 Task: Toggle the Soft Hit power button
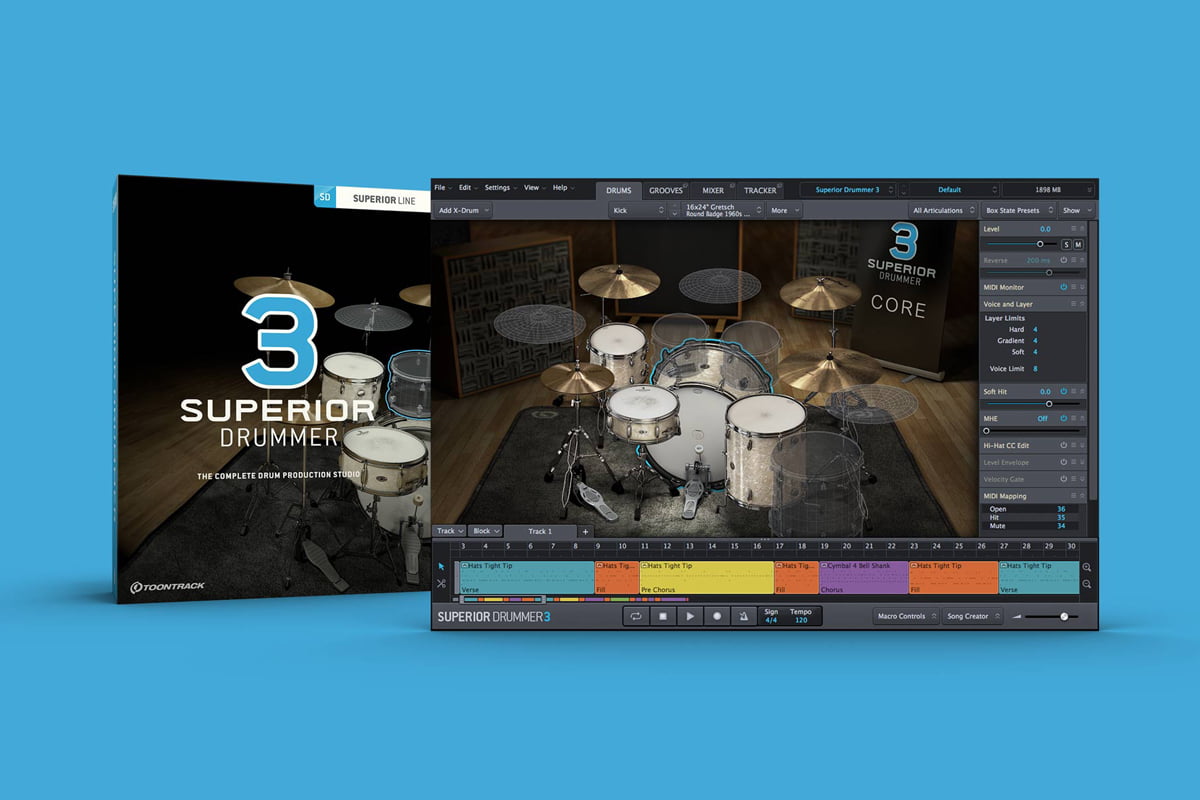click(1063, 391)
